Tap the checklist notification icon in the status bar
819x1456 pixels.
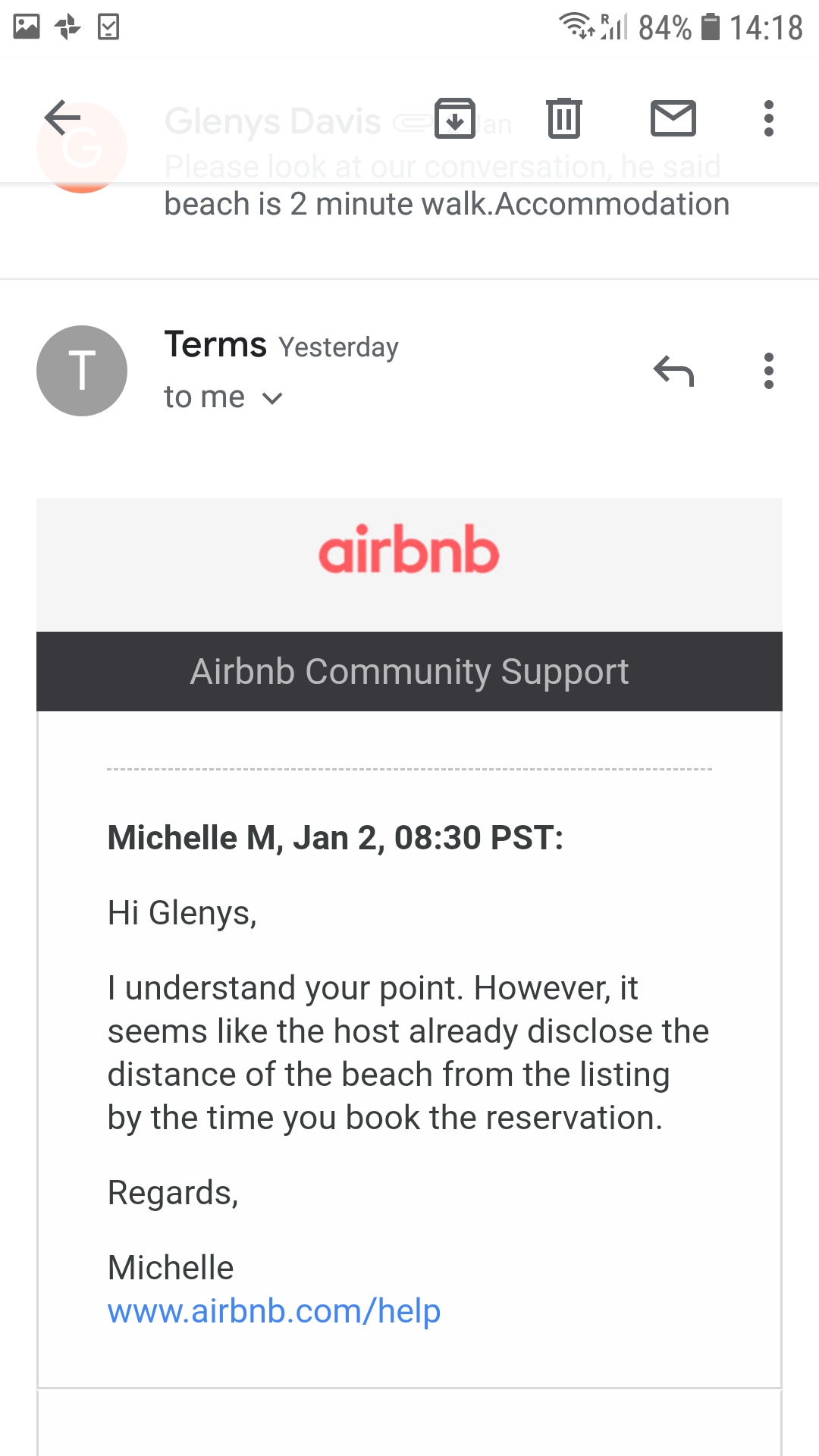pyautogui.click(x=108, y=27)
